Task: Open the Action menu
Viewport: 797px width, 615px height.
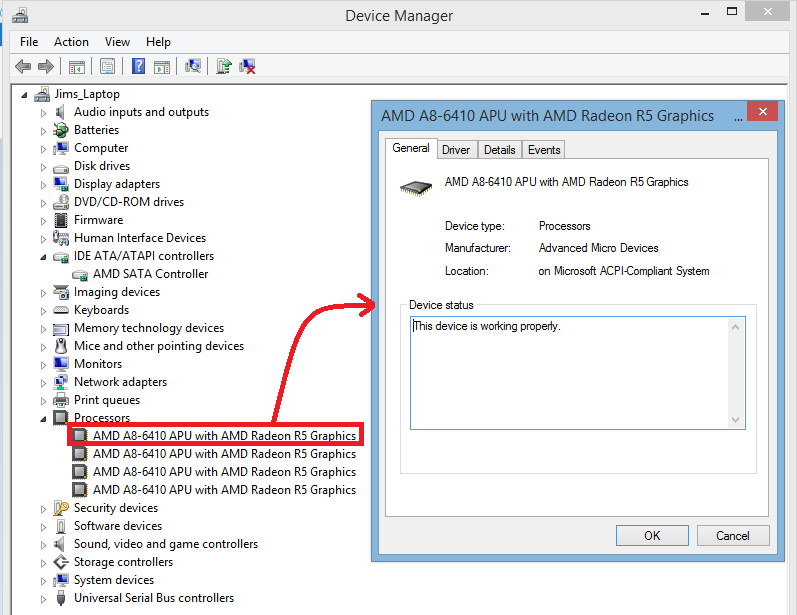Action: pyautogui.click(x=71, y=42)
